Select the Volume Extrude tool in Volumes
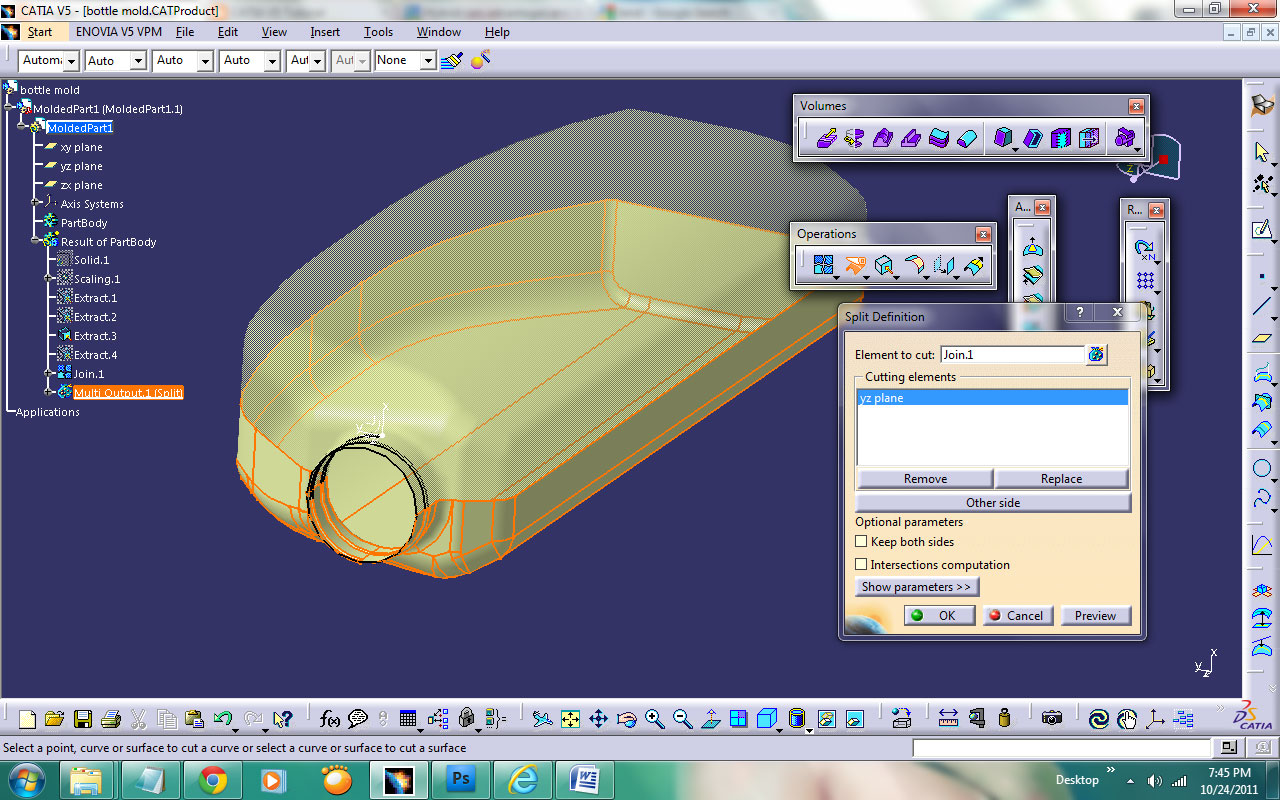Screen dimensions: 1280x800 [827, 138]
